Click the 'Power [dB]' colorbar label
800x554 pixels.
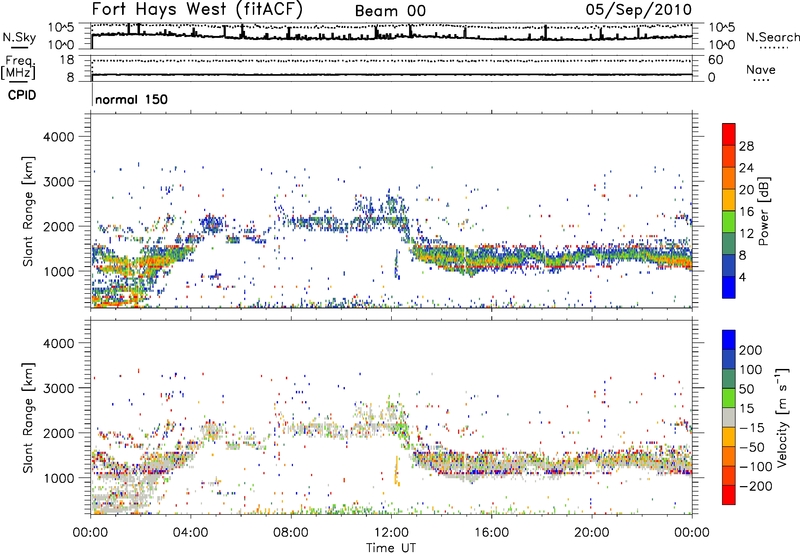763,211
